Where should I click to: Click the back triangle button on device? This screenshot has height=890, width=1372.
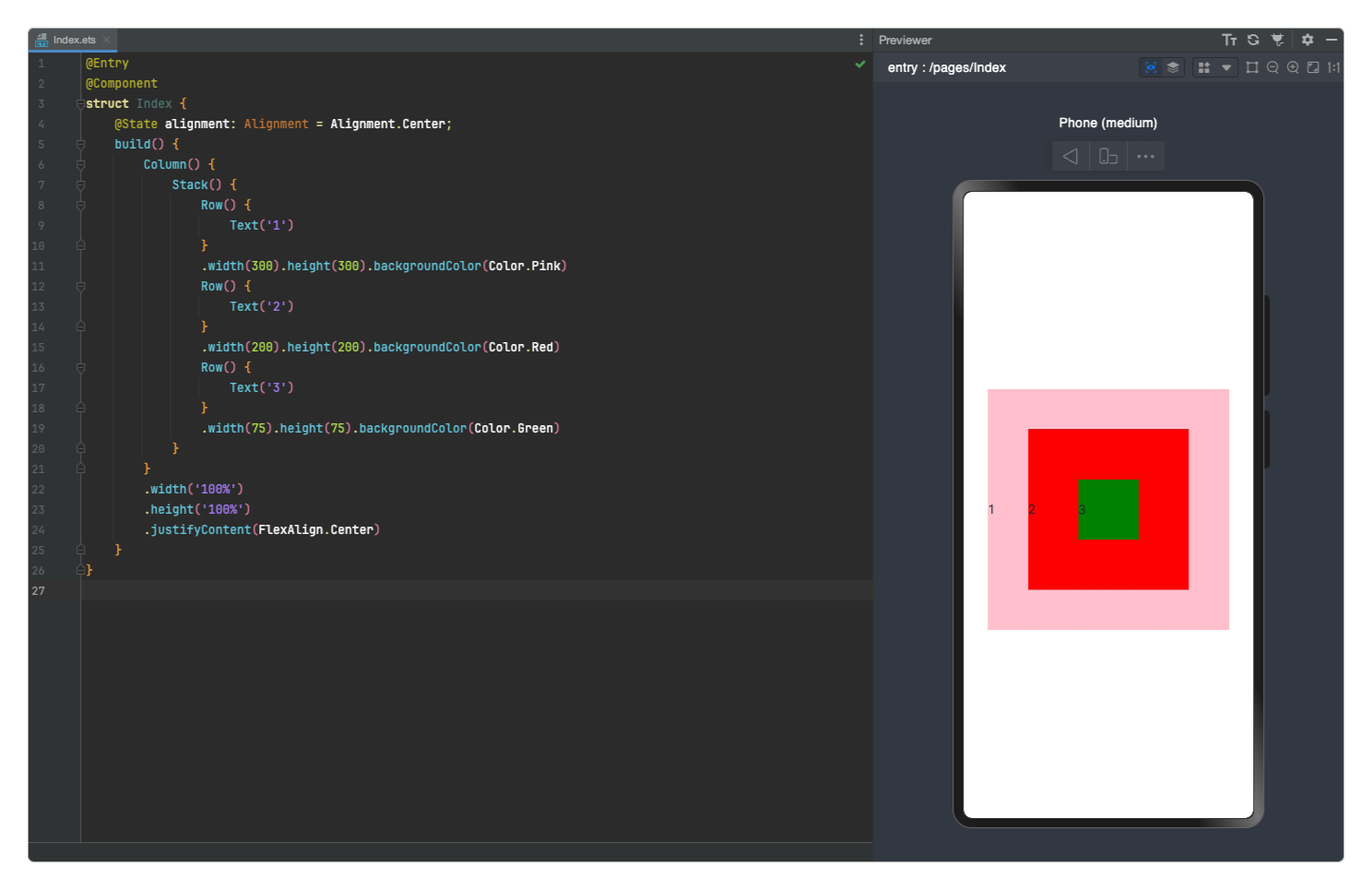click(x=1070, y=157)
